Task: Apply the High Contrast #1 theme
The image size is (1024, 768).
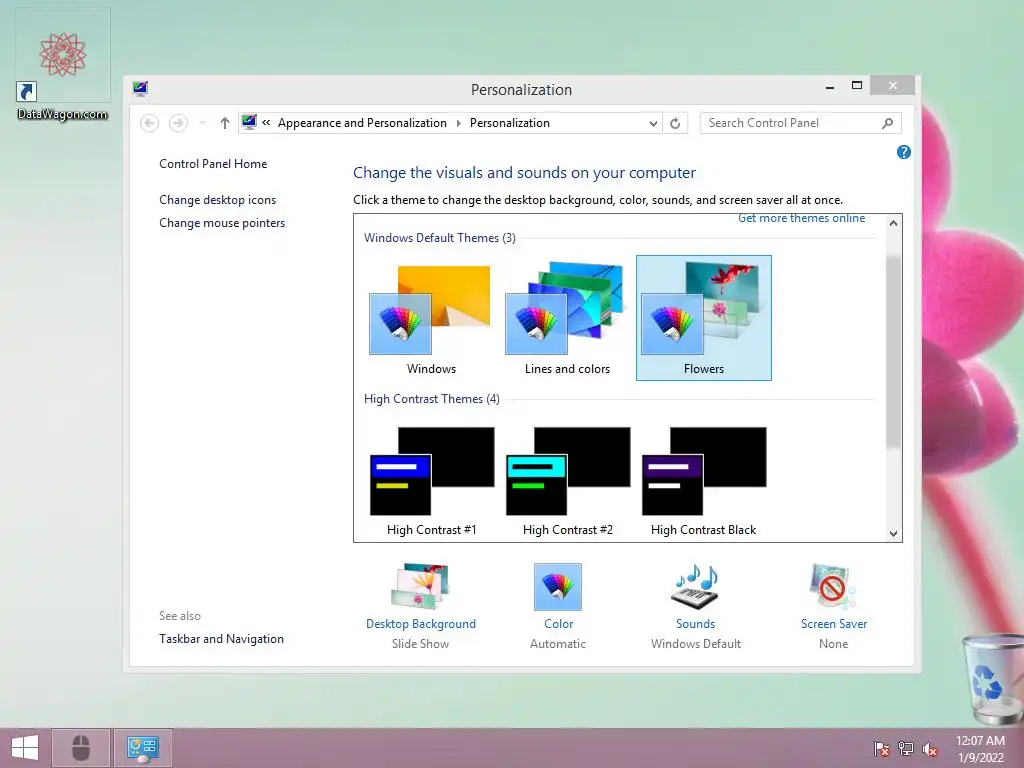Action: coord(431,481)
